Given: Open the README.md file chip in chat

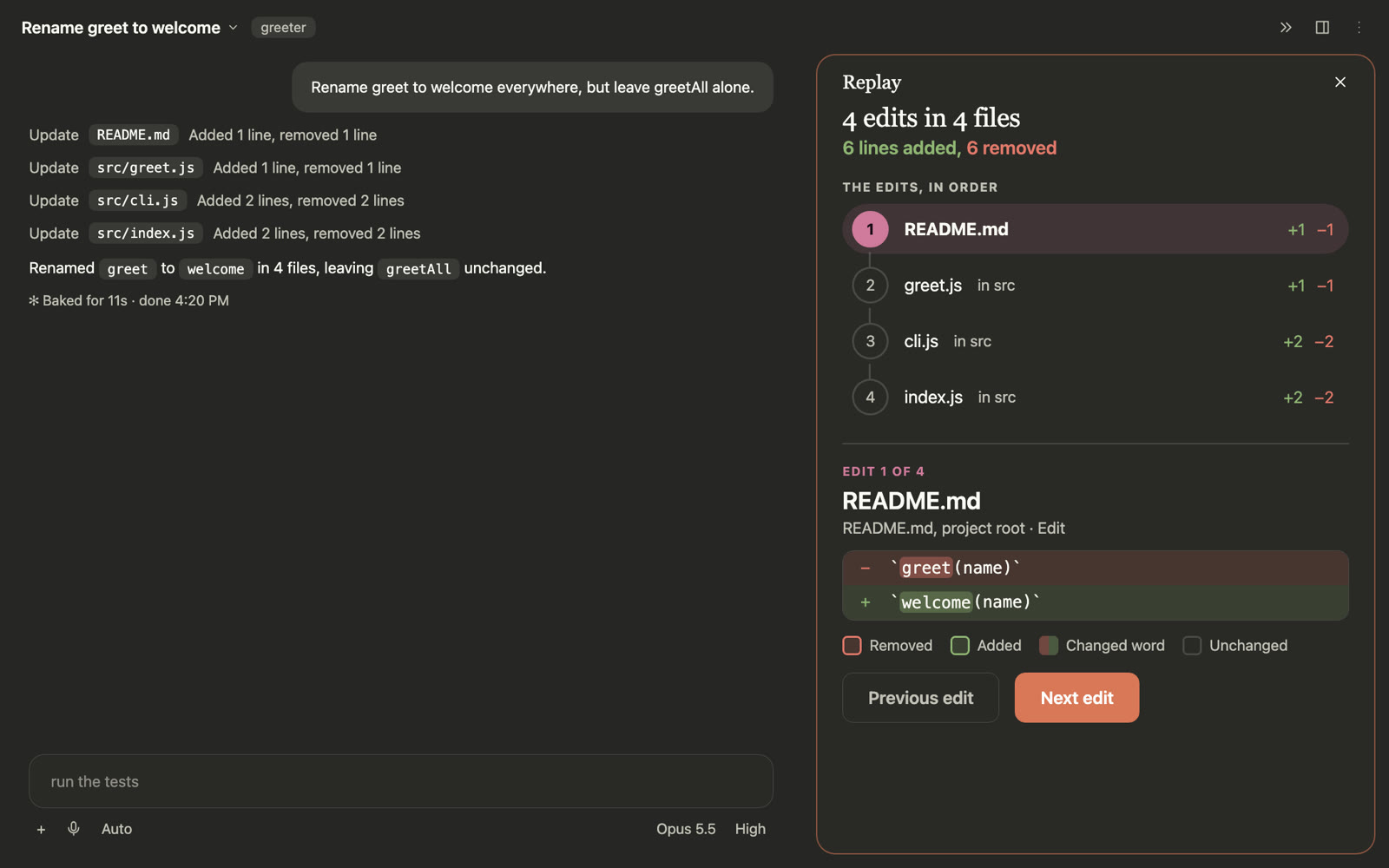Looking at the screenshot, I should 134,135.
